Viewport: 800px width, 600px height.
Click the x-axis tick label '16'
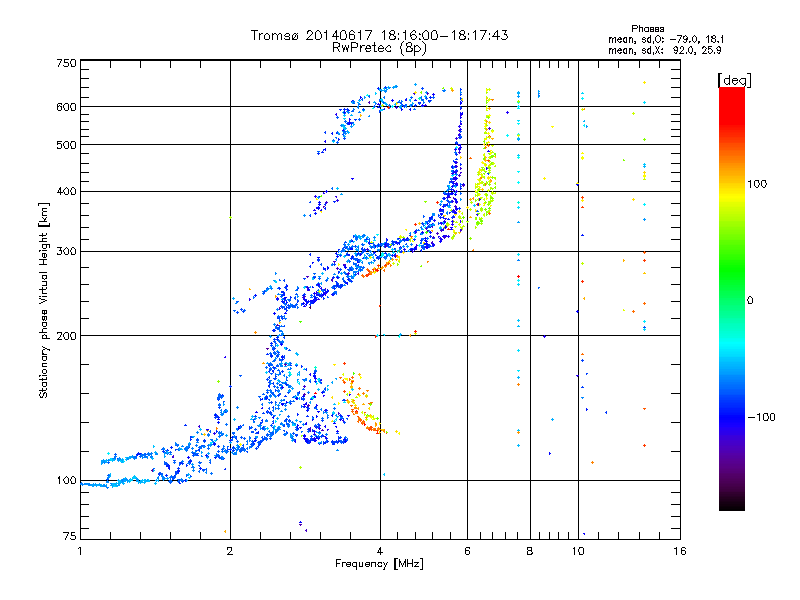680,551
